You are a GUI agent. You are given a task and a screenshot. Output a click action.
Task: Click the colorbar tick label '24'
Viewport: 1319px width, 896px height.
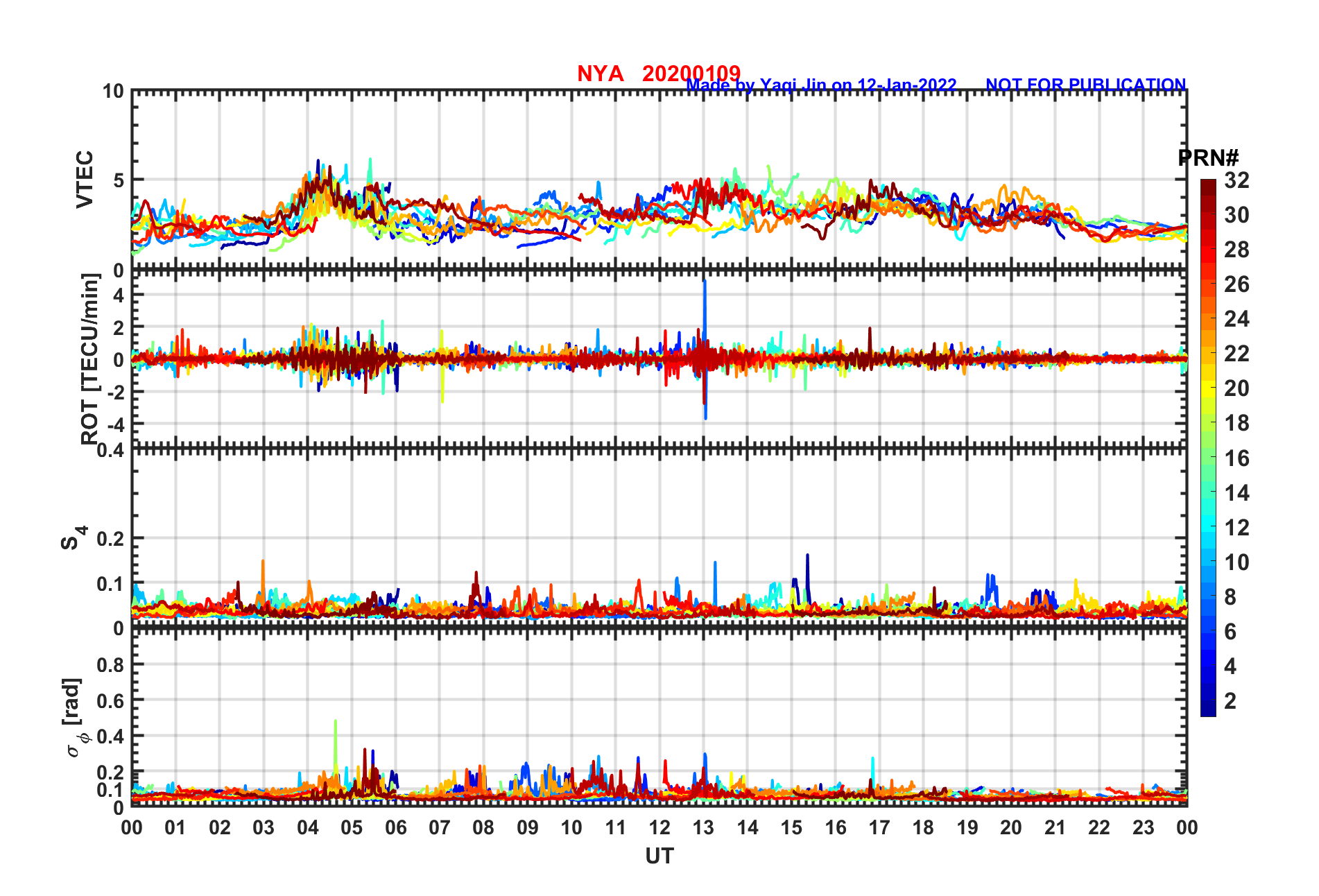click(1236, 319)
